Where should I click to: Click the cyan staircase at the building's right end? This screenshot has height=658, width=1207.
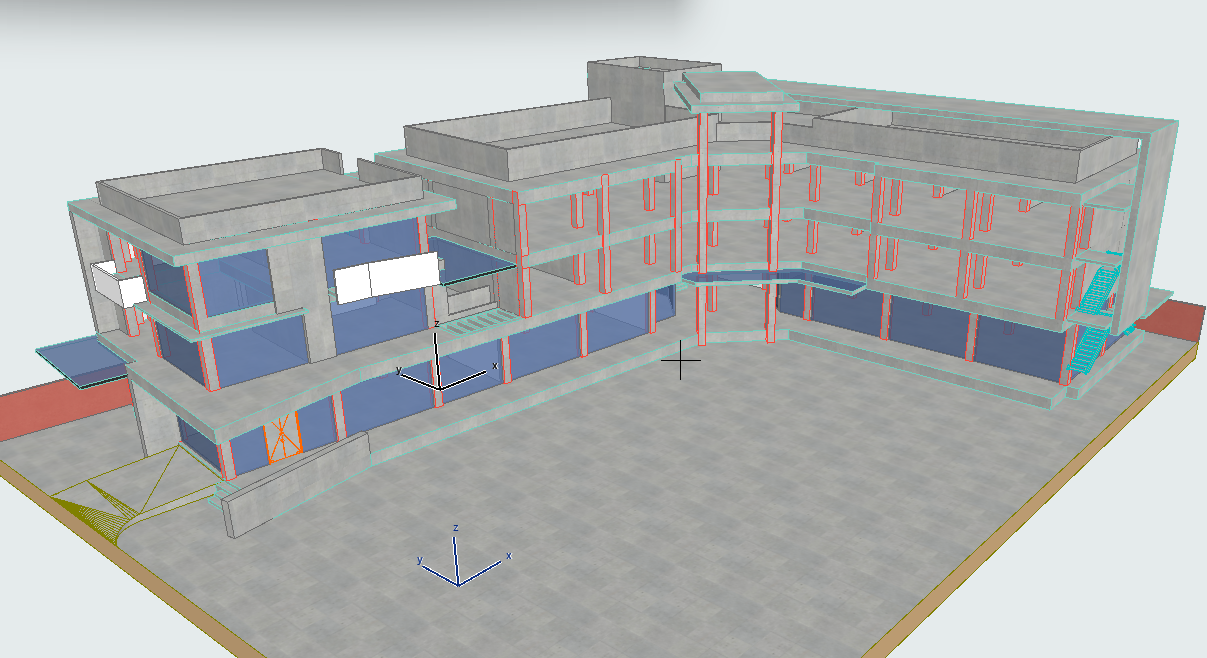[1094, 311]
